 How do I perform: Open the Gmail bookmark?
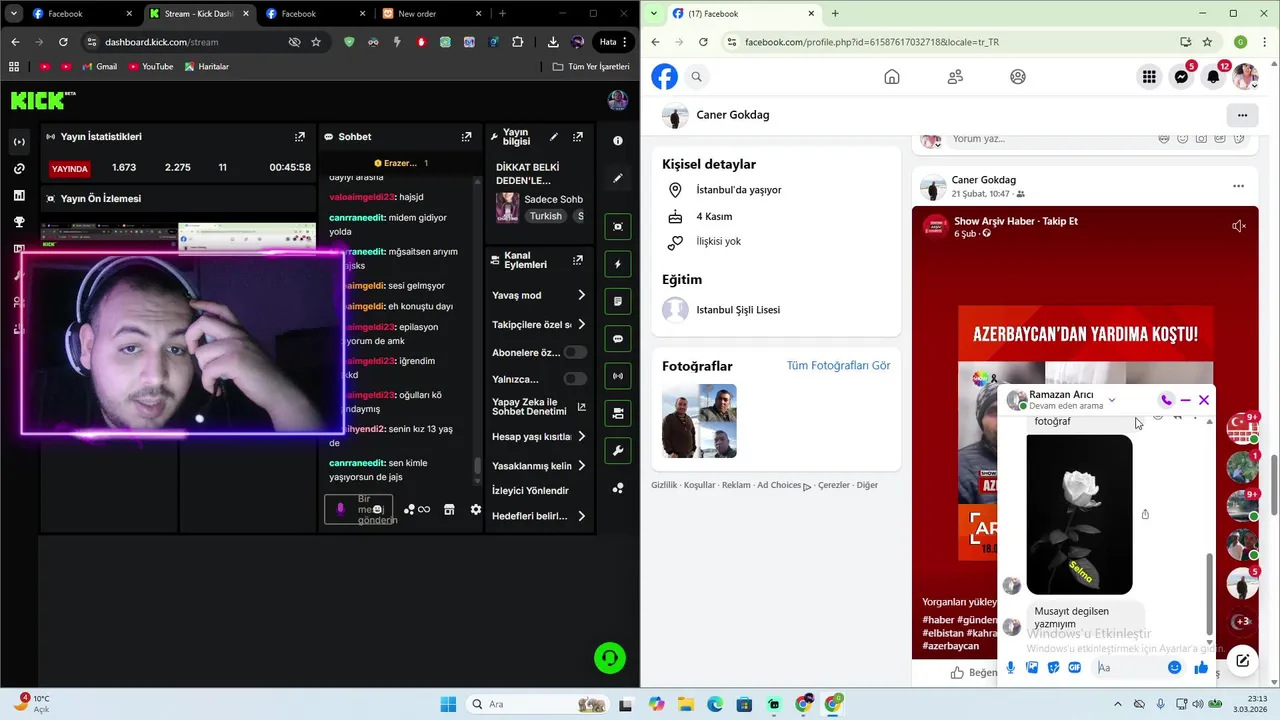click(98, 67)
